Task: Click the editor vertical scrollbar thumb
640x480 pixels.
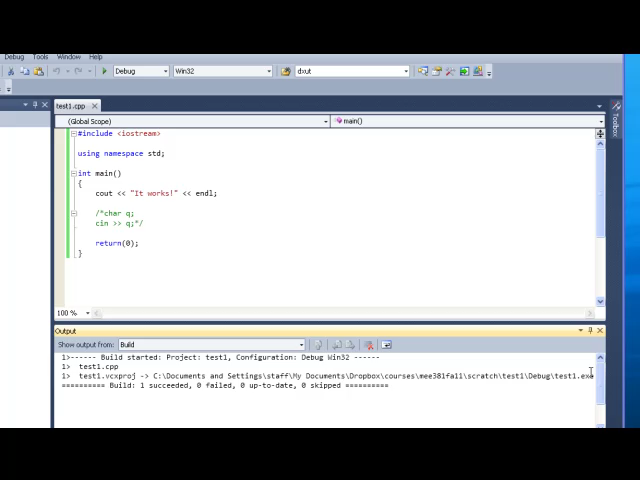Action: [600, 193]
